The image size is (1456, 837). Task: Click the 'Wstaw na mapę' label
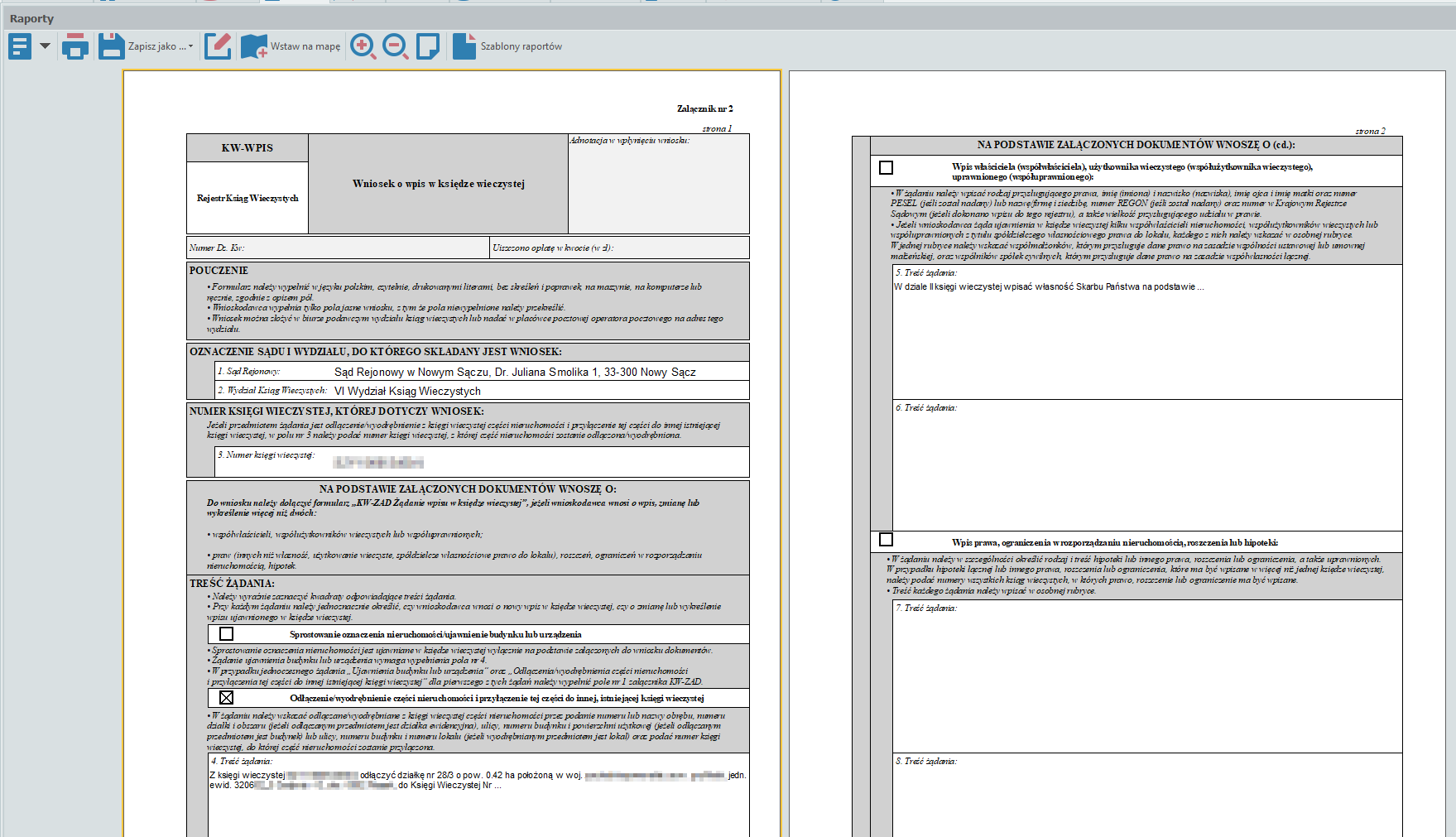tap(305, 46)
